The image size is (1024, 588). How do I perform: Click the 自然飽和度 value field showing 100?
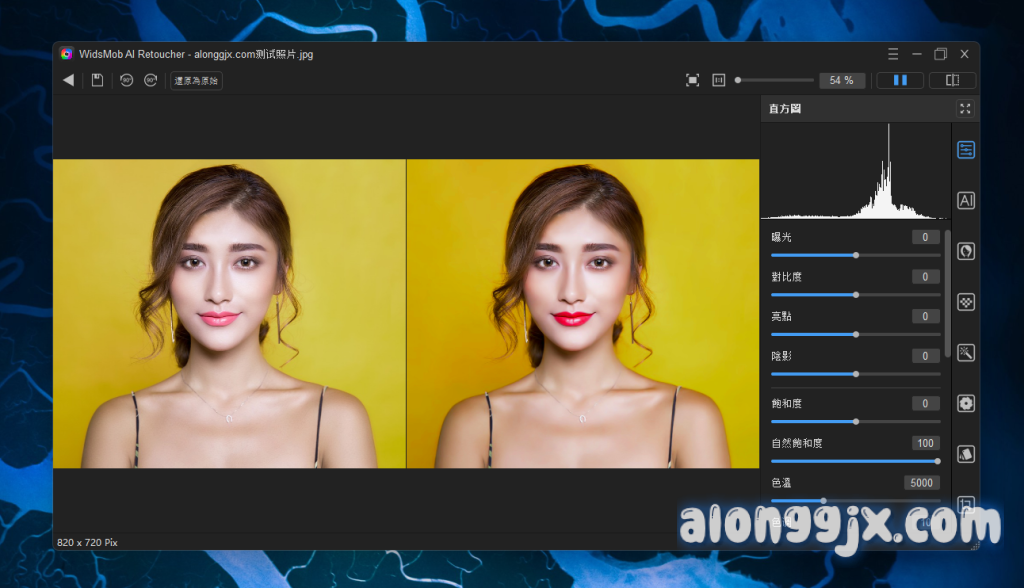pyautogui.click(x=925, y=443)
